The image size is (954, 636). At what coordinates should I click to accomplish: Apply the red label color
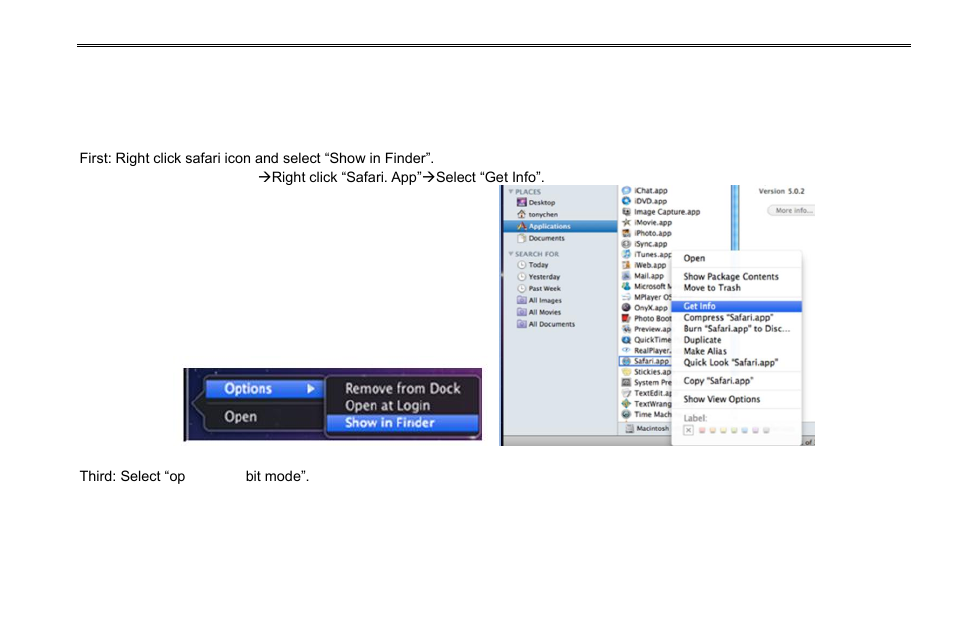702,430
